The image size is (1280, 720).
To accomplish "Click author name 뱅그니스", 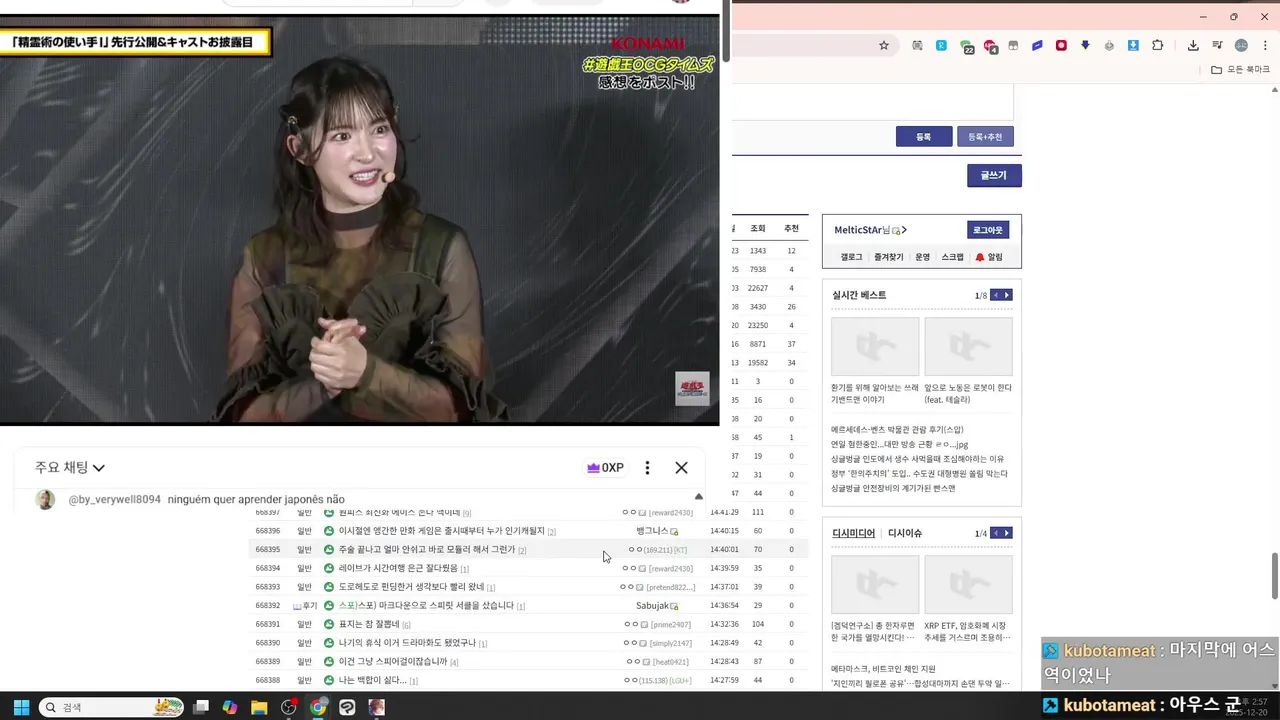I will coord(652,531).
